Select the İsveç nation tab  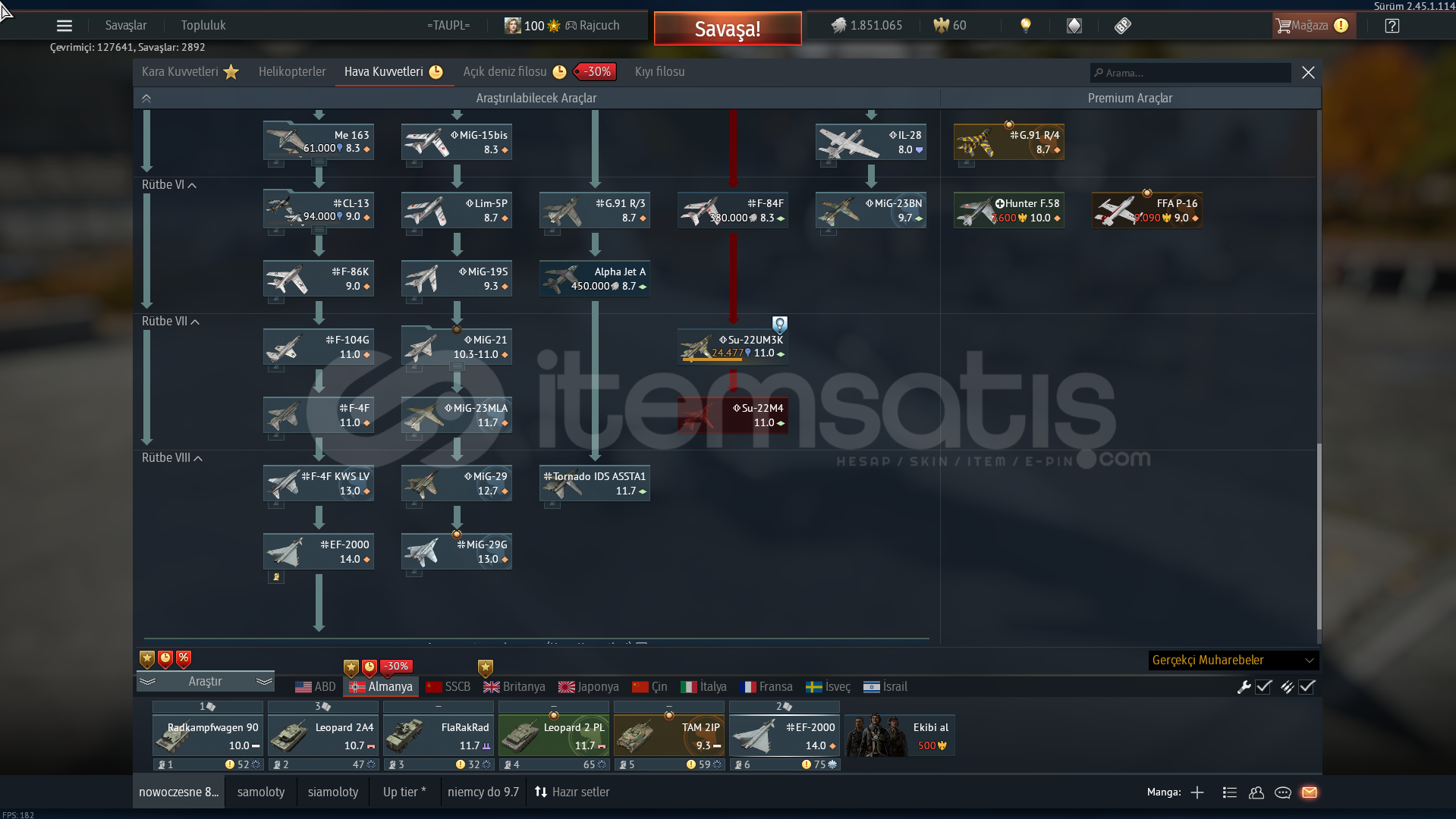click(829, 687)
